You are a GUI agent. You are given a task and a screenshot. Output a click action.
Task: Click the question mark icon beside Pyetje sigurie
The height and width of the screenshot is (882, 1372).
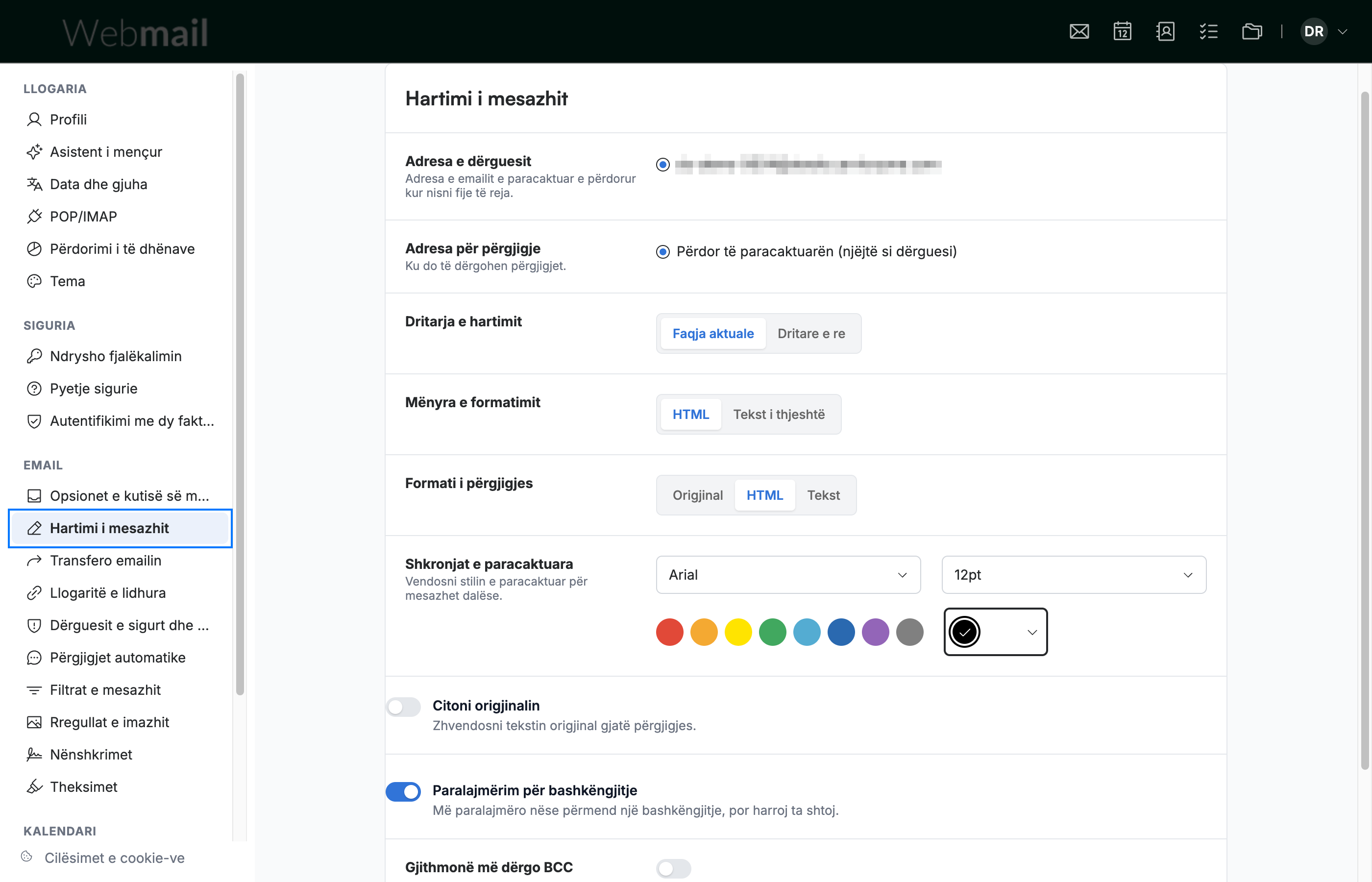[34, 388]
